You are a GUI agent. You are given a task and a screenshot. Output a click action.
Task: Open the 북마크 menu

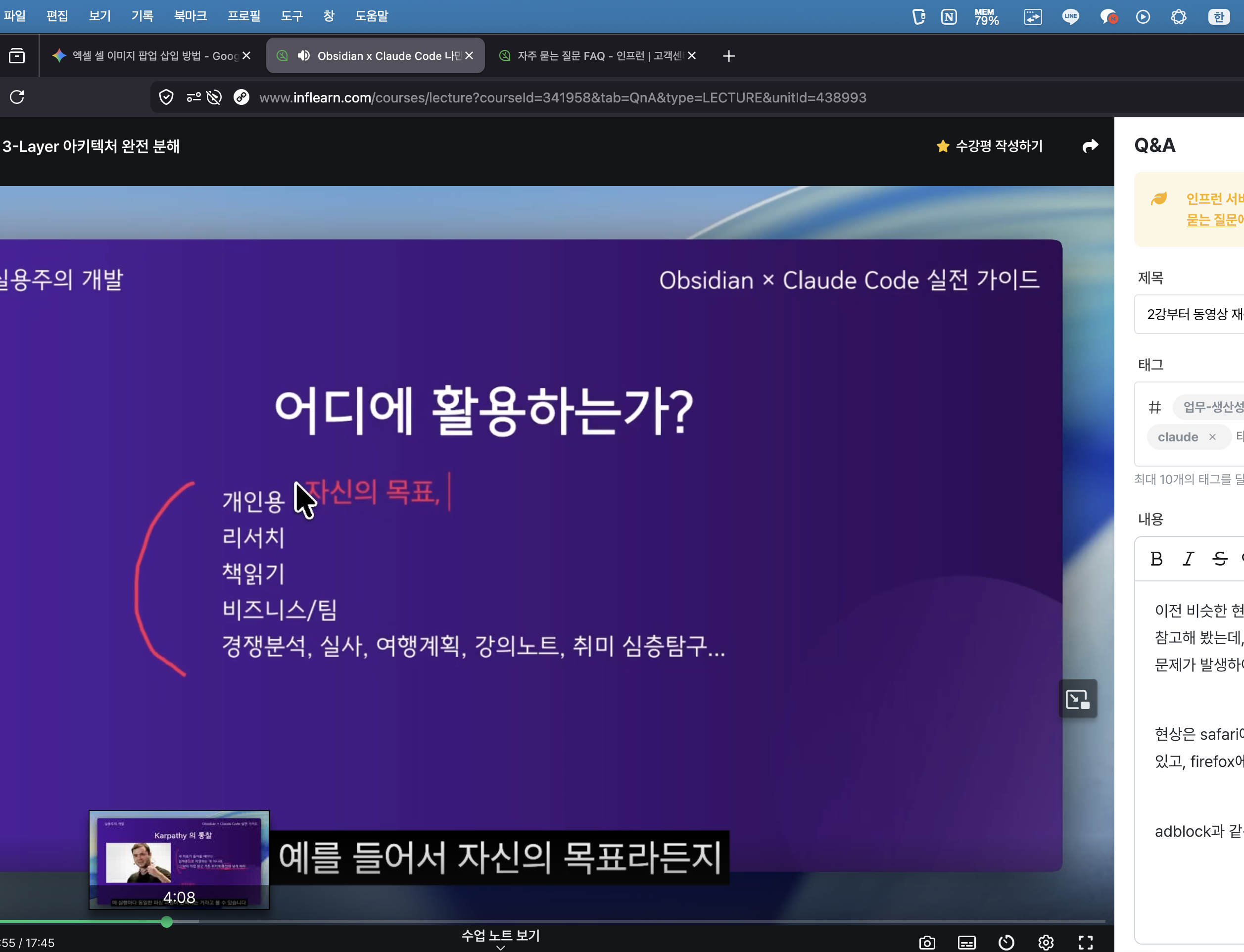click(191, 16)
